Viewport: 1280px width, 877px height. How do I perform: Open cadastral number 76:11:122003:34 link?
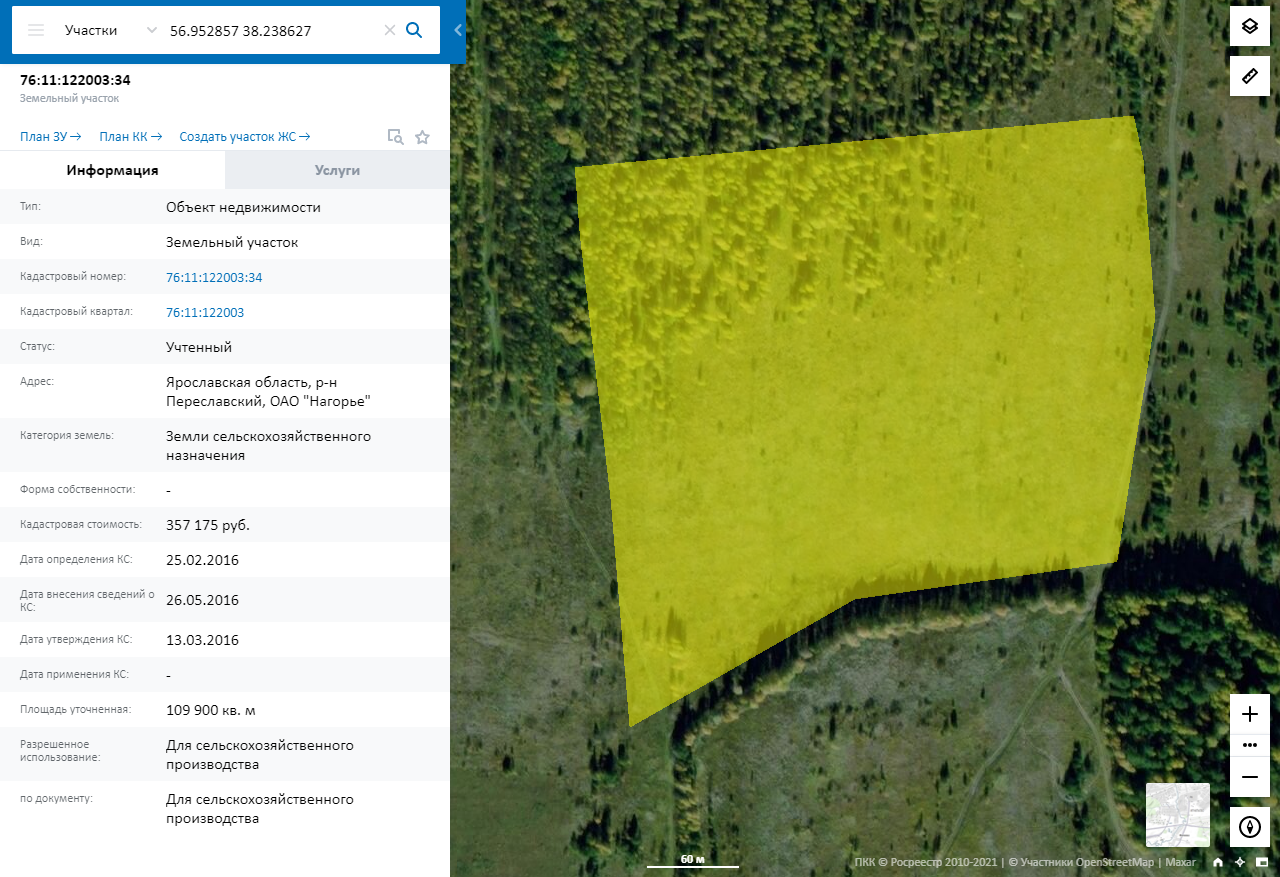pyautogui.click(x=214, y=277)
